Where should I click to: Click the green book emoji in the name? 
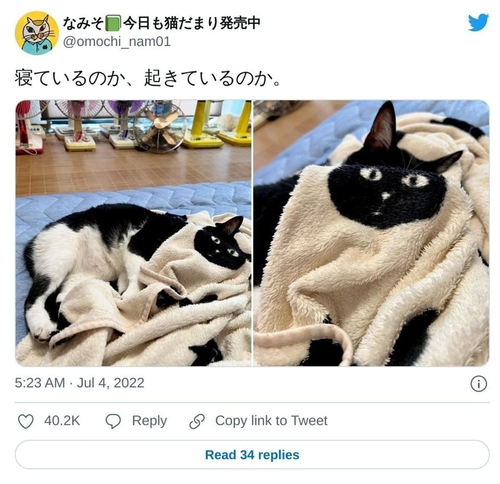coord(113,23)
